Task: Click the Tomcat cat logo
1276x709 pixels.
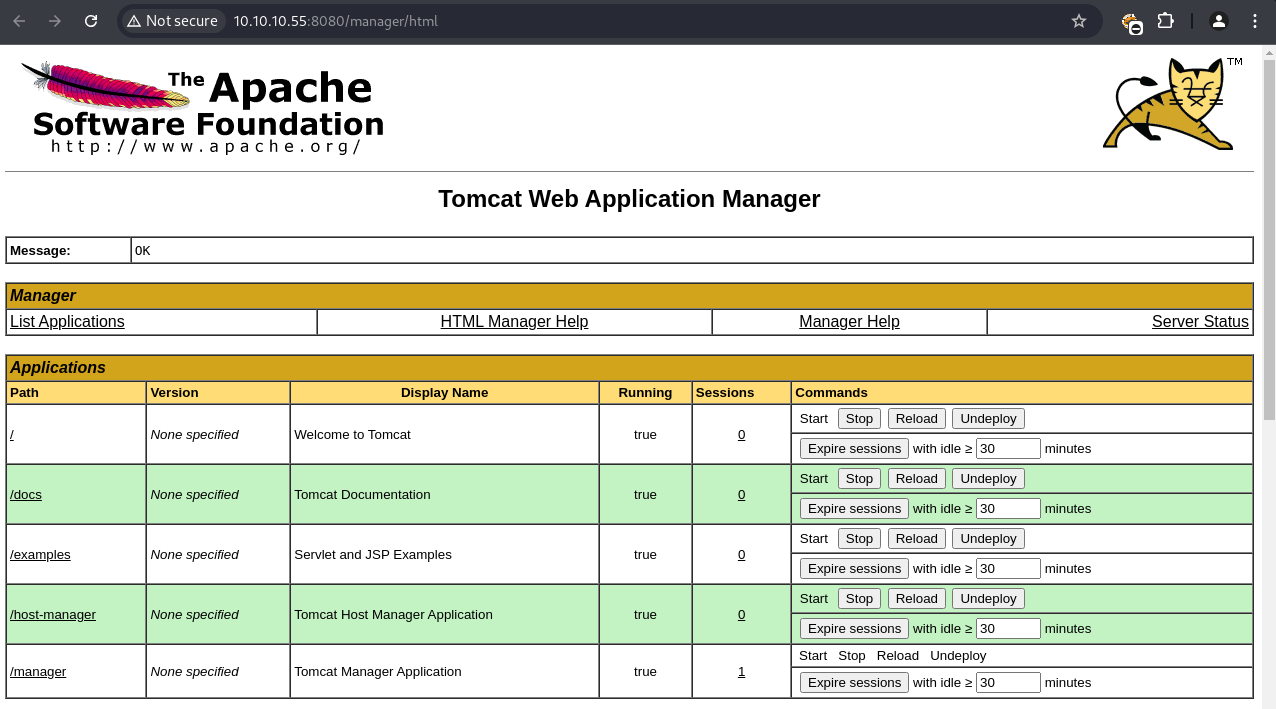Action: 1172,104
